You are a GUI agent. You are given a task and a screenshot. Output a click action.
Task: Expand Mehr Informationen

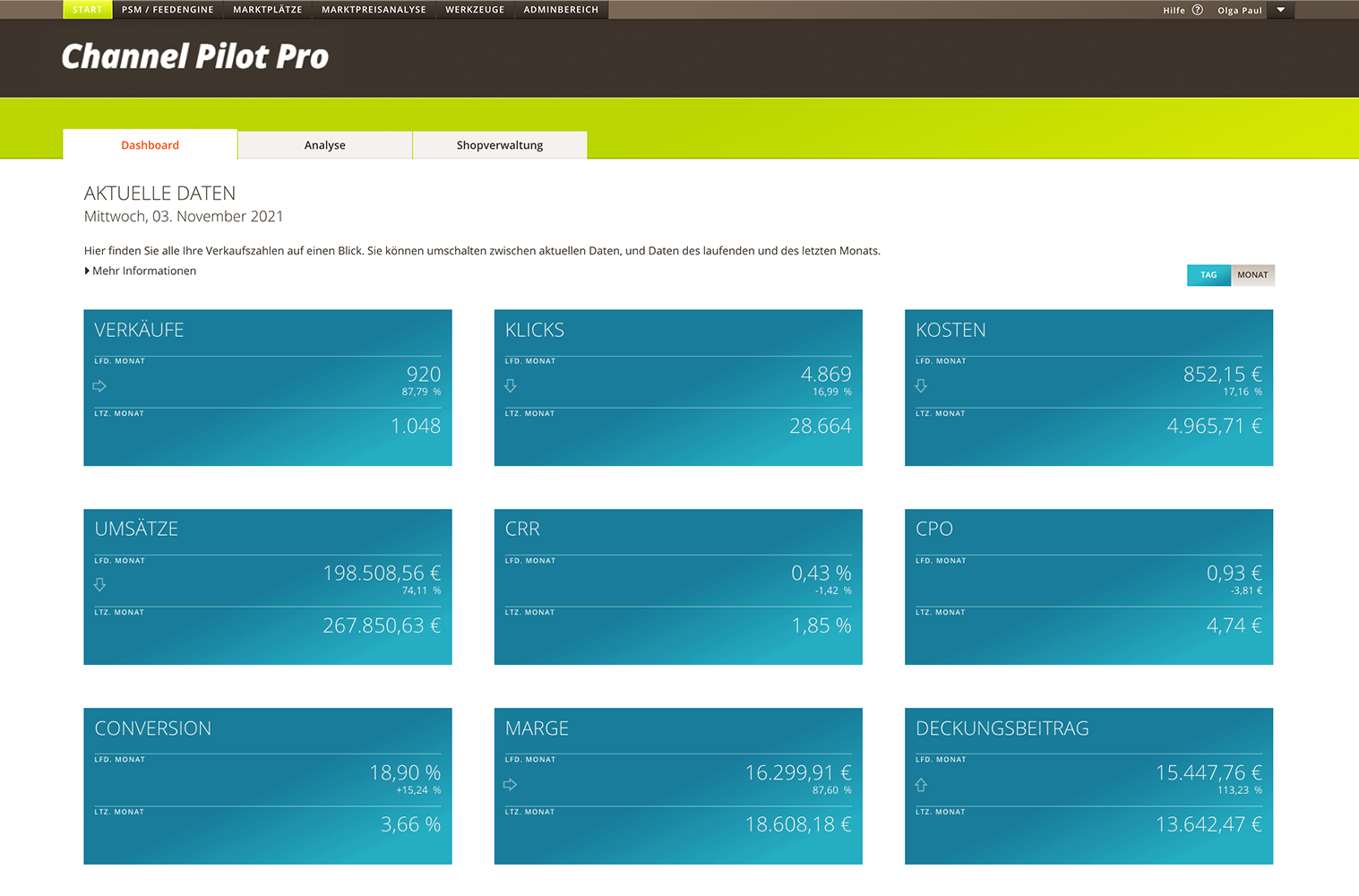pyautogui.click(x=141, y=271)
